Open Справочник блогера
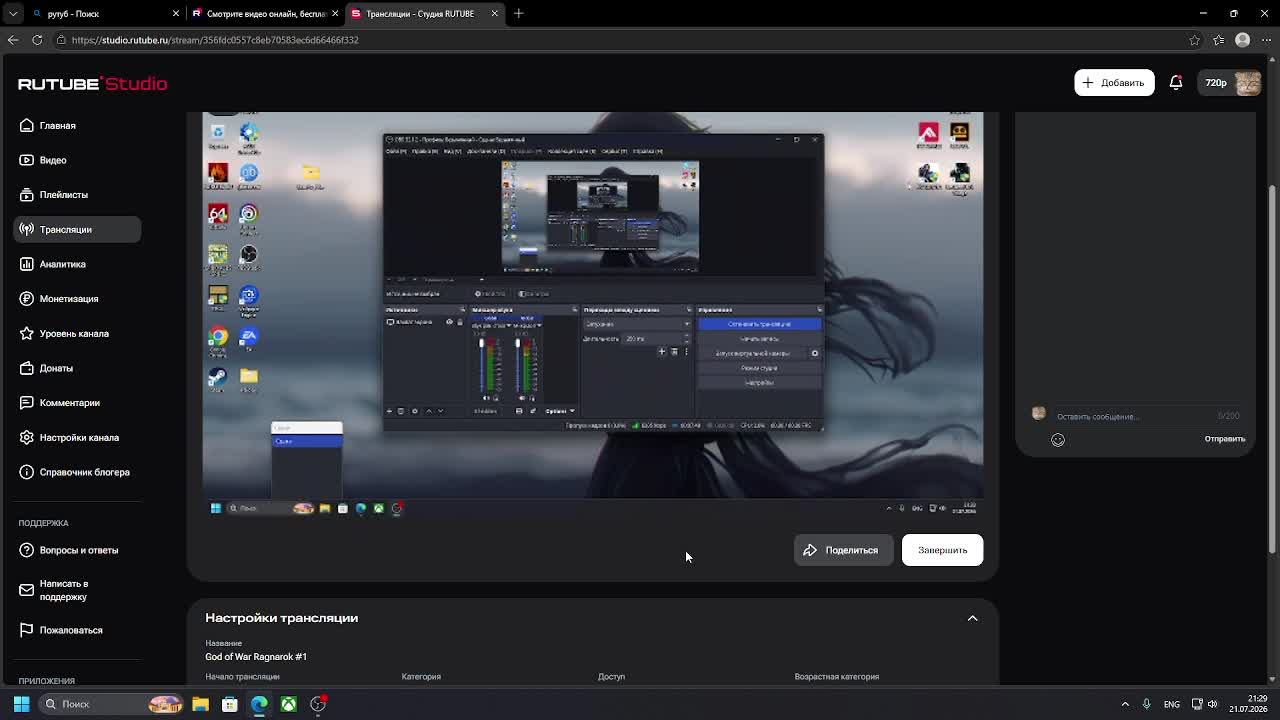1280x720 pixels. (77, 472)
